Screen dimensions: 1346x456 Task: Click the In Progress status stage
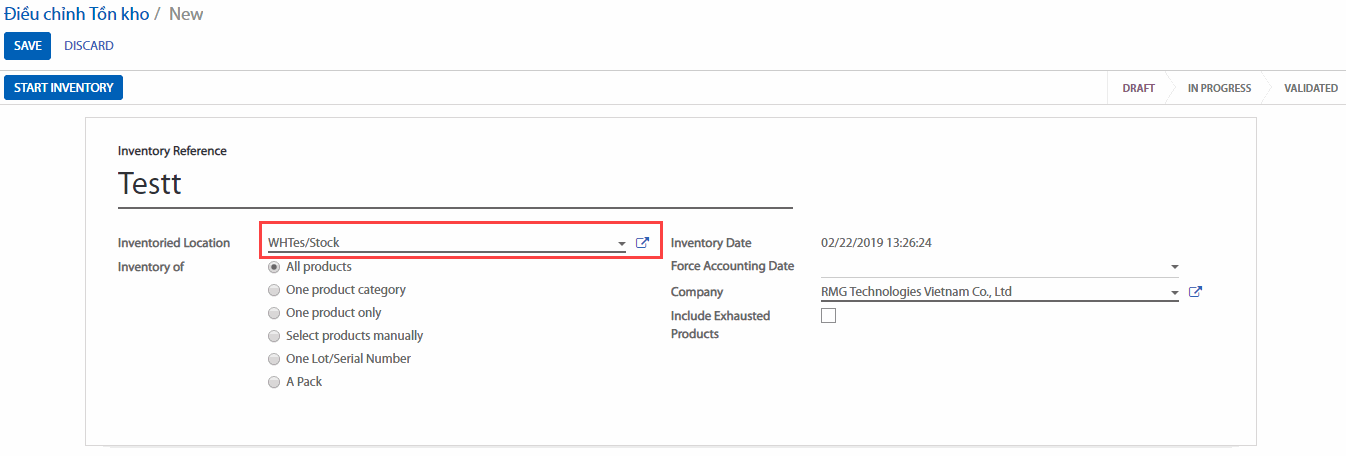coord(1218,88)
